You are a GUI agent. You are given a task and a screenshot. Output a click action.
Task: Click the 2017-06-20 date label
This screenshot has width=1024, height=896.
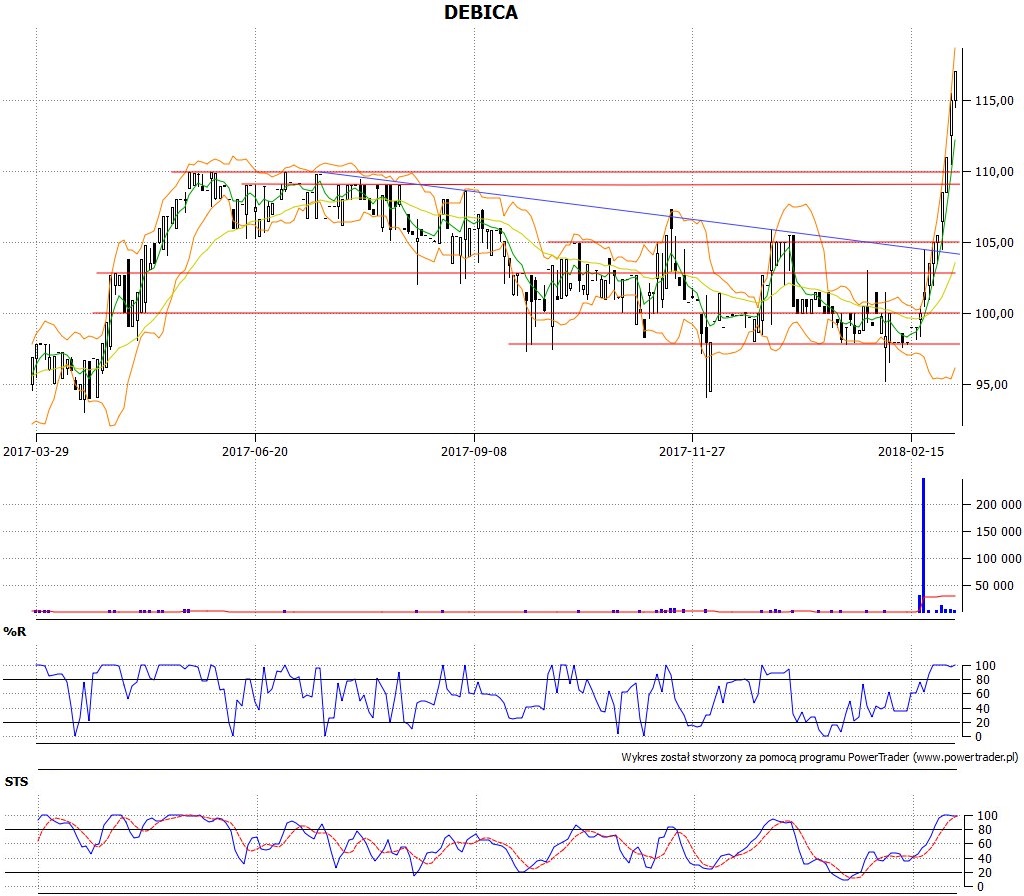255,451
